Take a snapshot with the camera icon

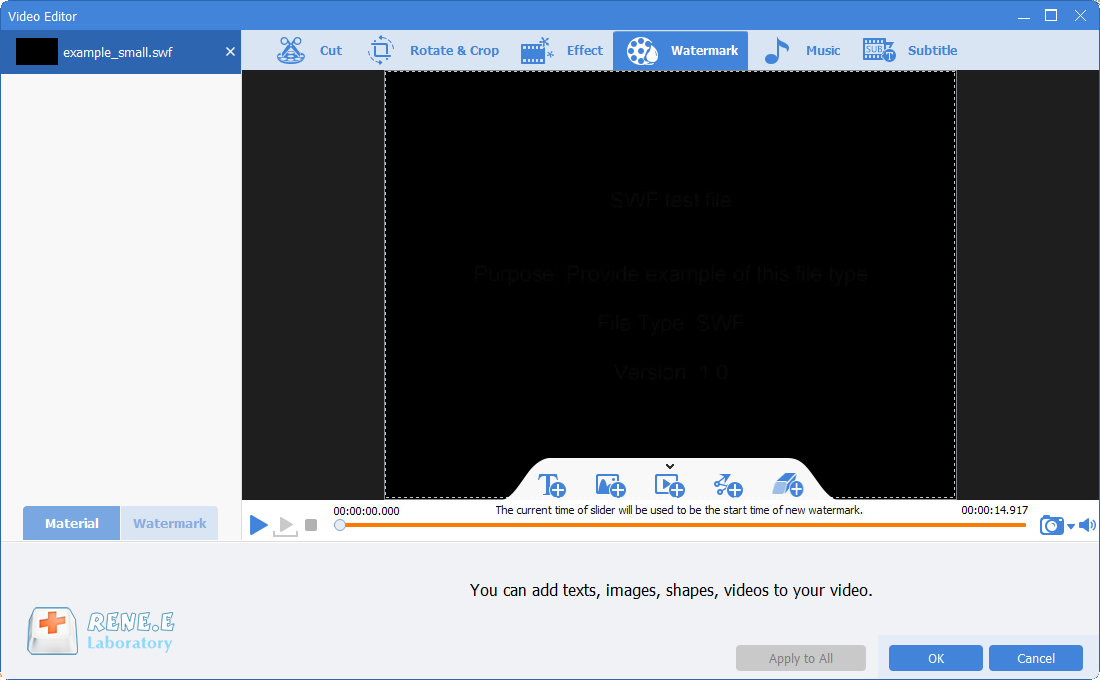coord(1051,525)
